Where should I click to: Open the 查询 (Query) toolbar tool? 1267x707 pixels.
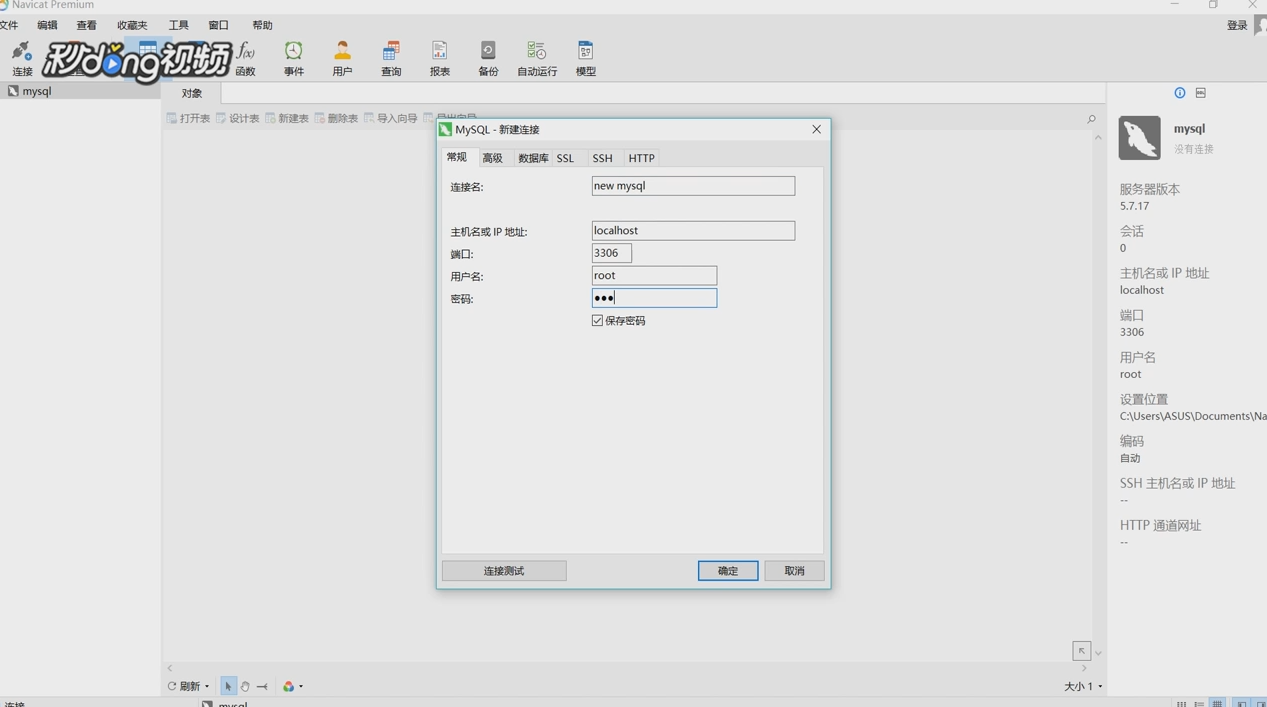tap(391, 59)
